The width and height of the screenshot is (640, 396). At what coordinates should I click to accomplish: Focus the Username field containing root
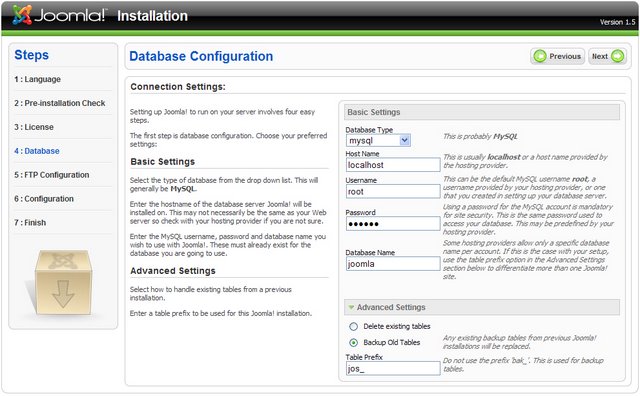[393, 191]
